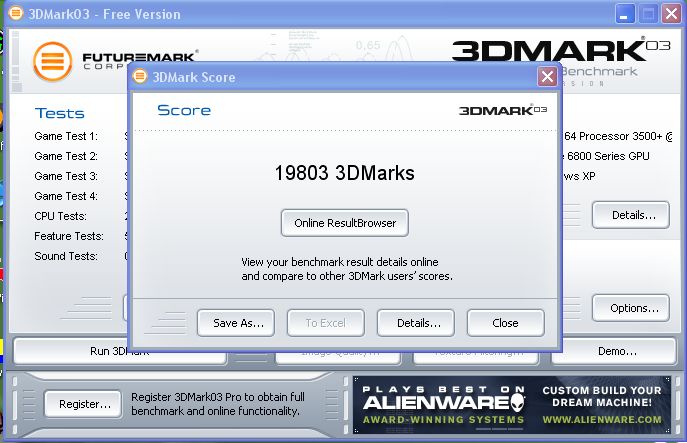Click the disabled To Excel button

pyautogui.click(x=326, y=323)
